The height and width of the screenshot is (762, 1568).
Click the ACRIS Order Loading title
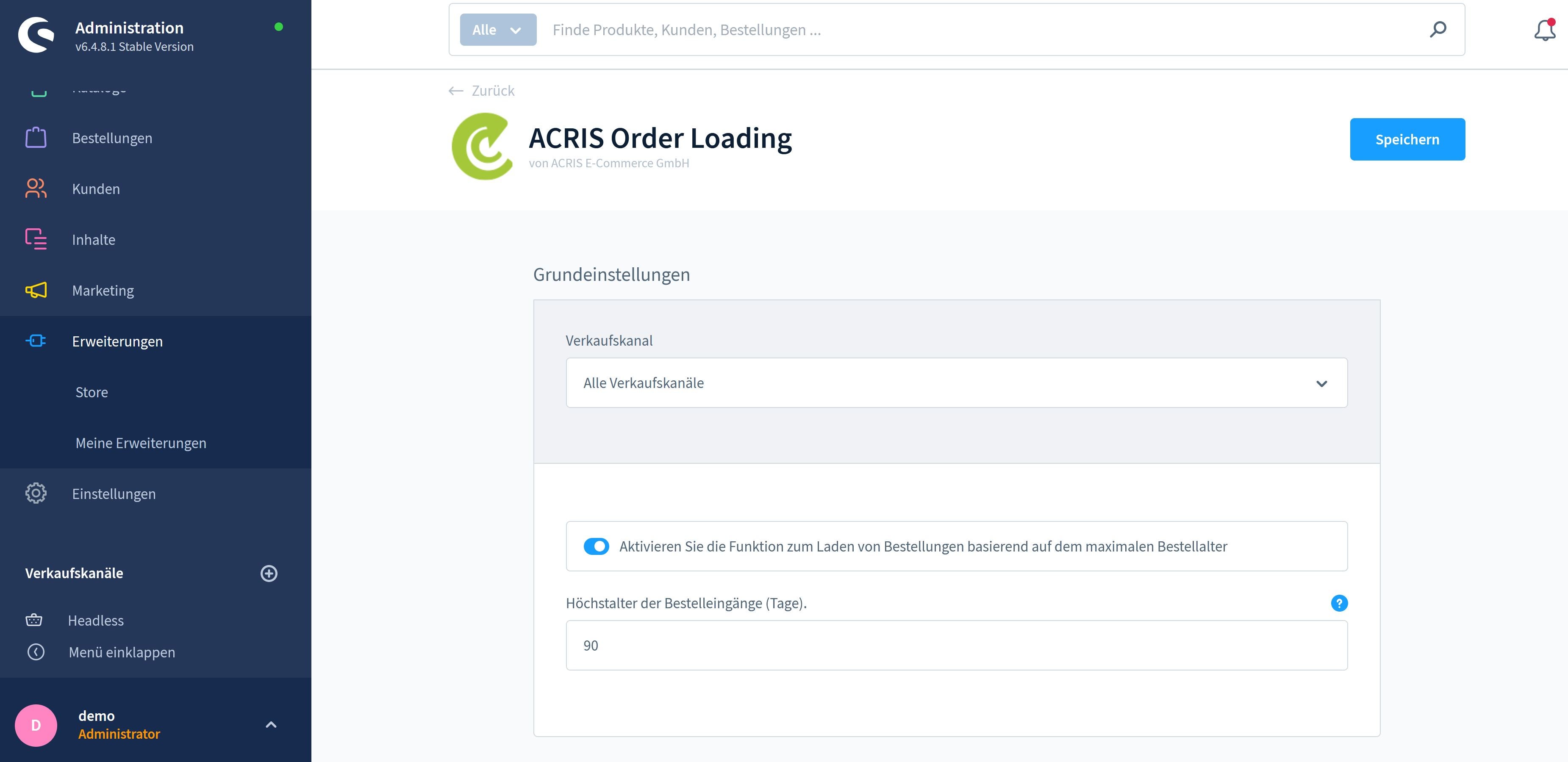point(661,139)
